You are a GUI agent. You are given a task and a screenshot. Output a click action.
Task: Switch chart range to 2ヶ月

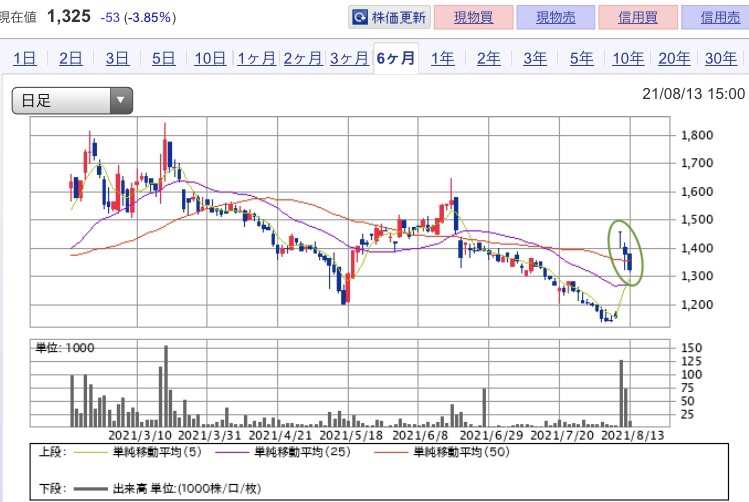pos(303,58)
